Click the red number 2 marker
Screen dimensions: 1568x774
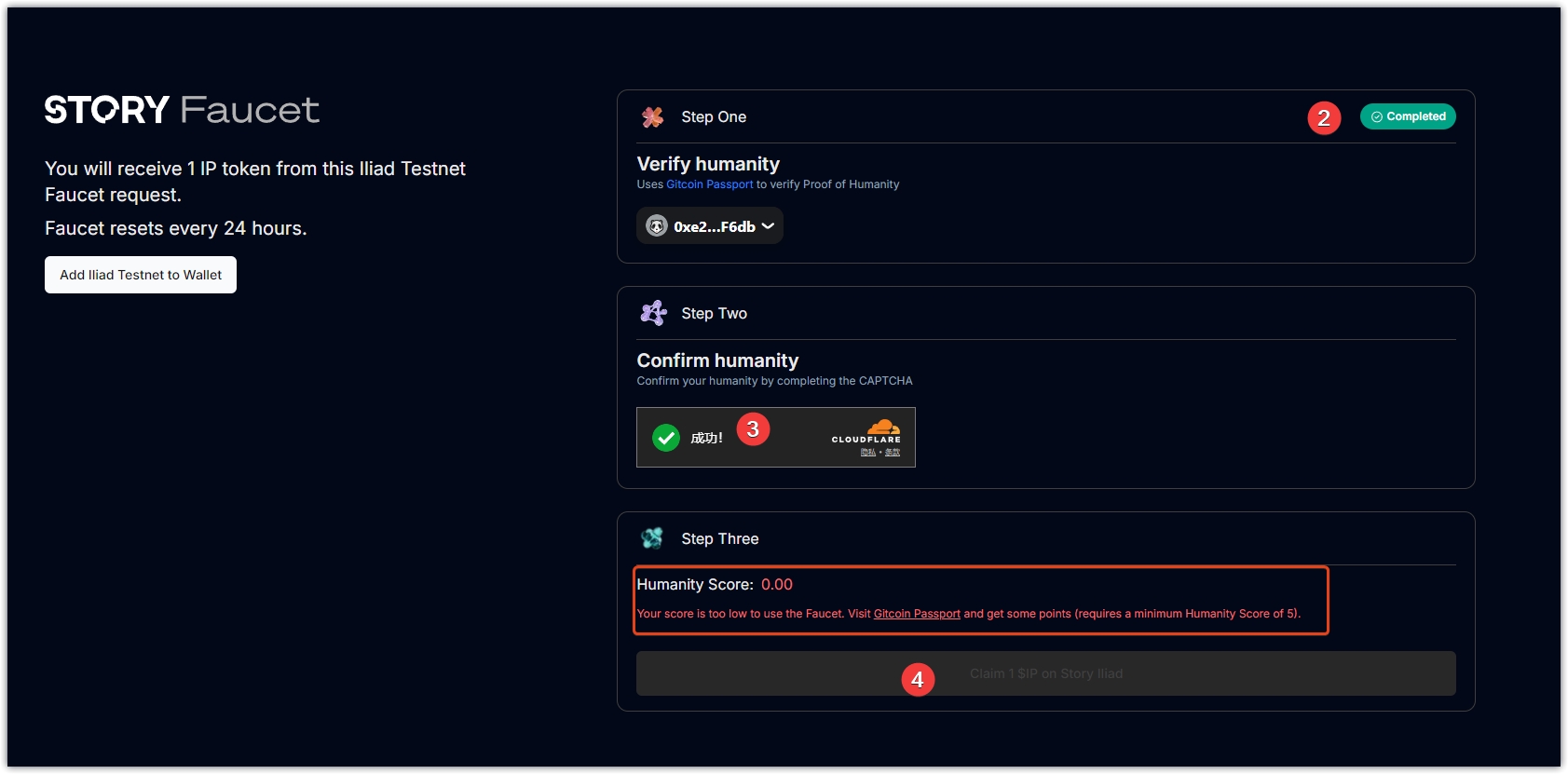[x=1324, y=118]
